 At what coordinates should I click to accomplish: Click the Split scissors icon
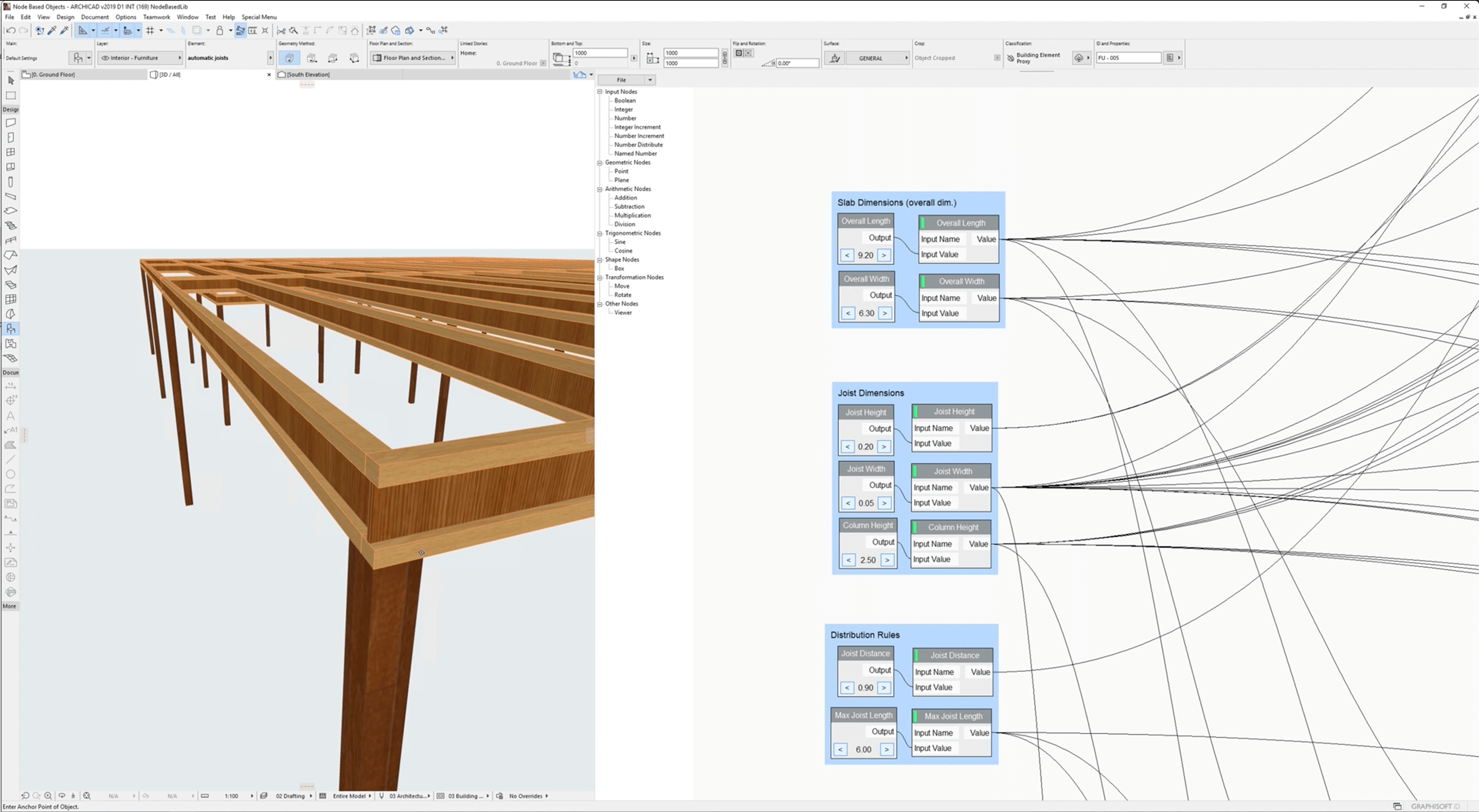(x=281, y=30)
